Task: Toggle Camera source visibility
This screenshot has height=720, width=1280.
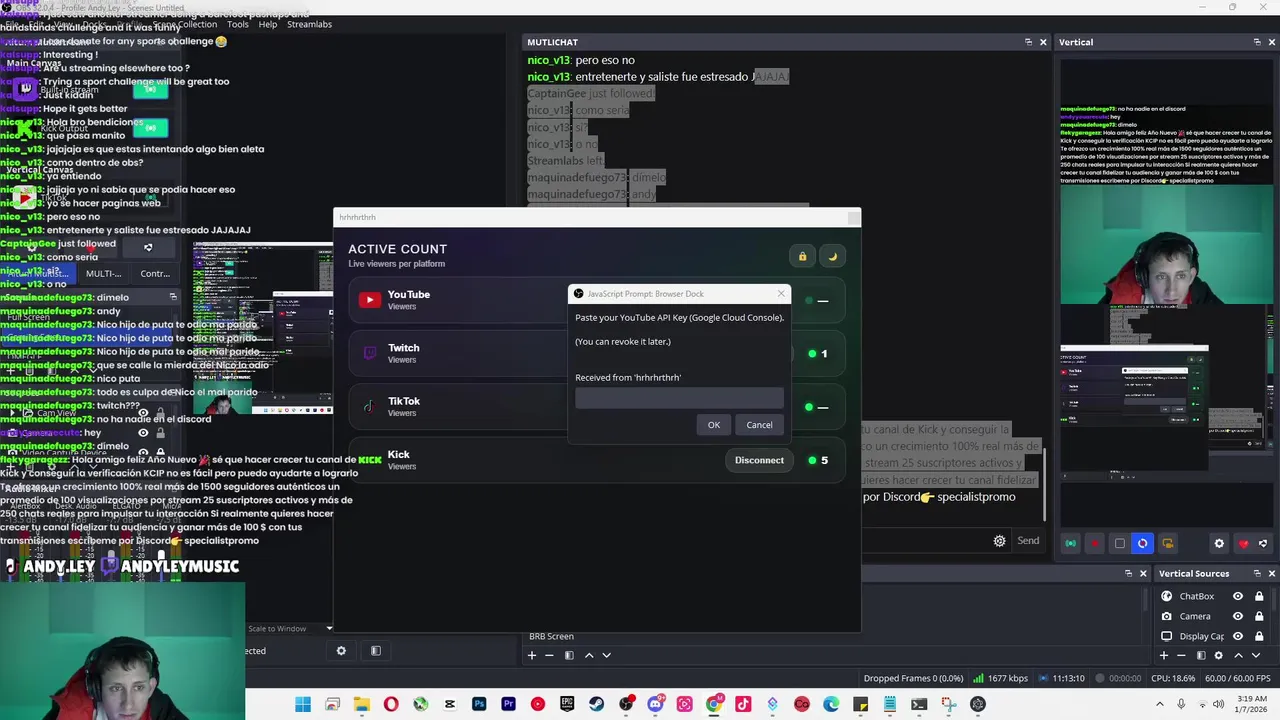Action: tap(1238, 616)
